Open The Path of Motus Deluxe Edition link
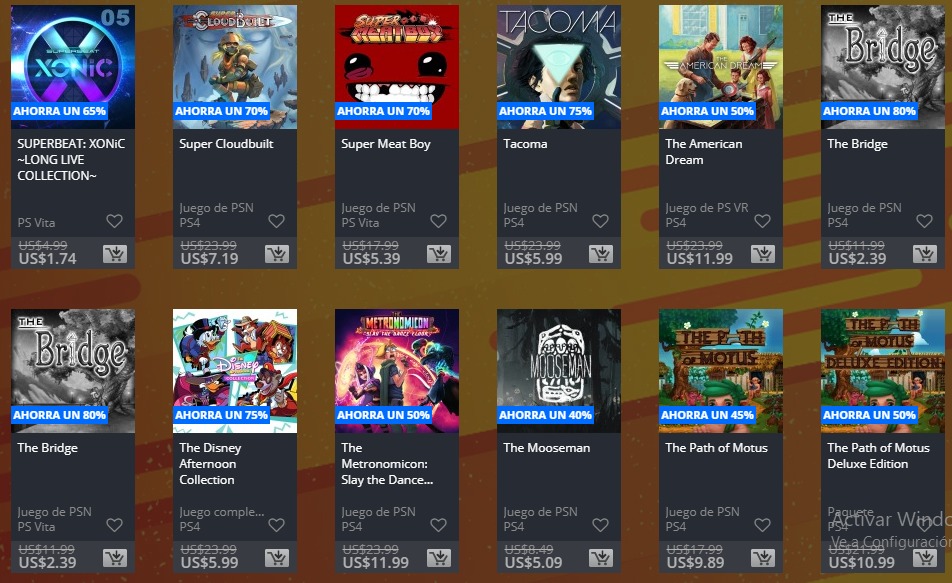 click(878, 455)
